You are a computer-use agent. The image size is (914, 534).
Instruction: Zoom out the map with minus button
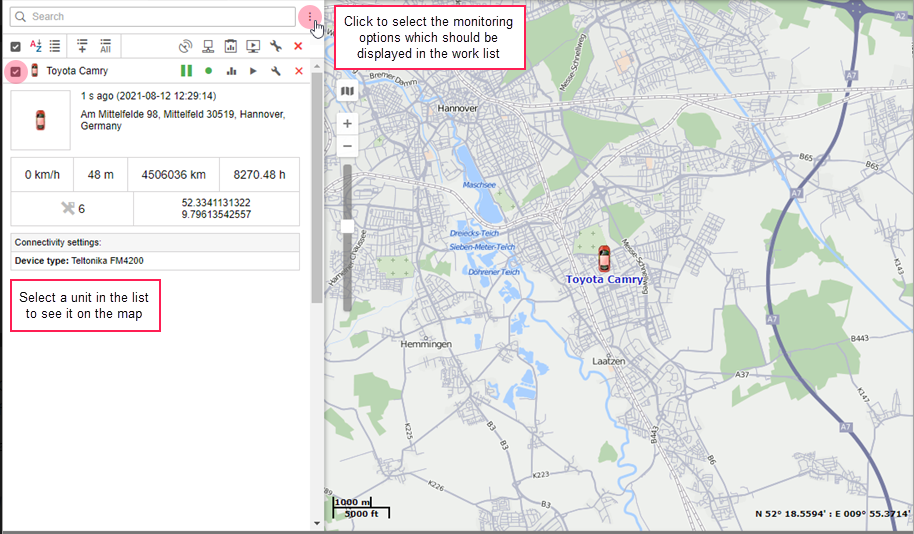click(347, 146)
